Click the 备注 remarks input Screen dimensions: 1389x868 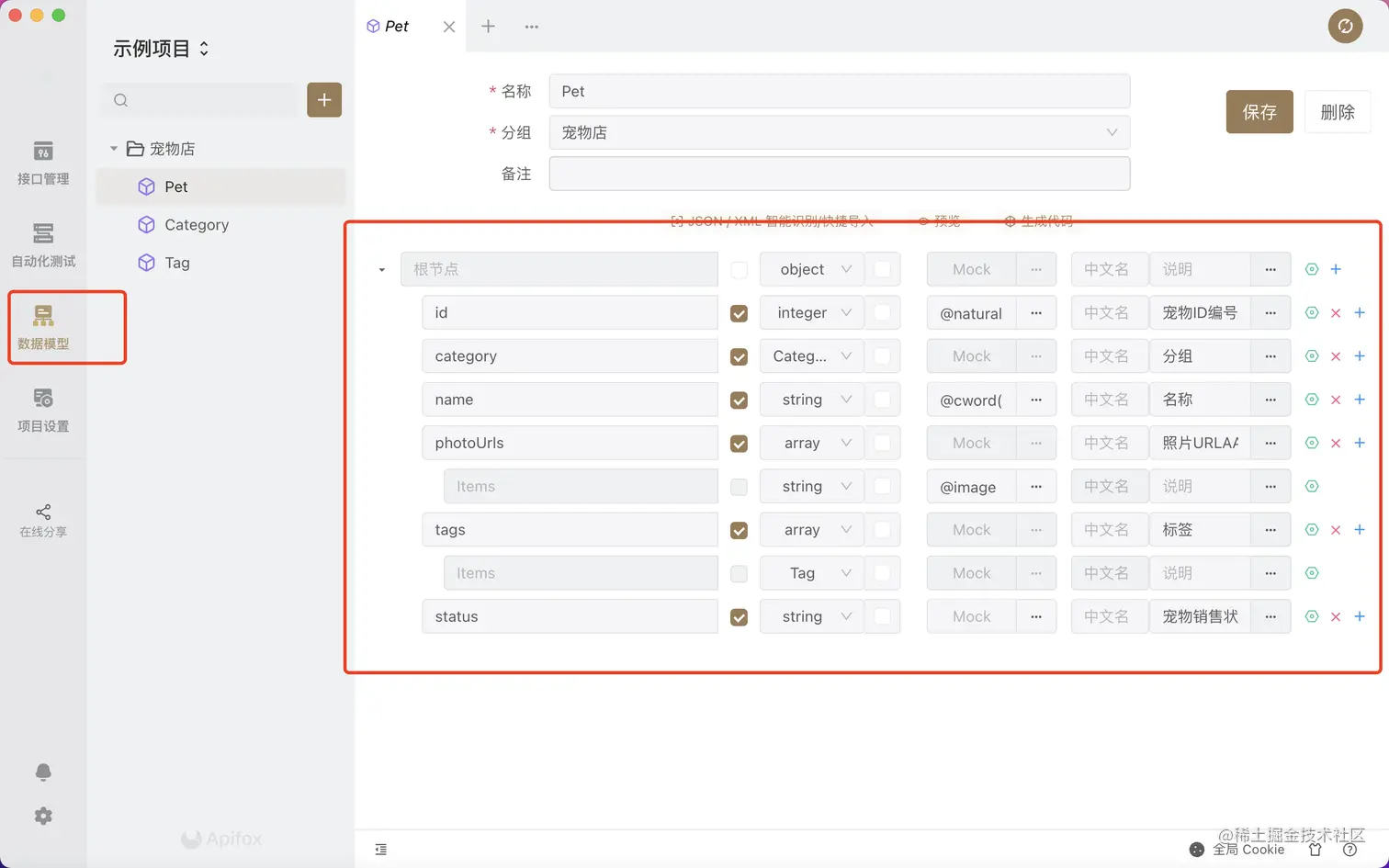tap(840, 174)
